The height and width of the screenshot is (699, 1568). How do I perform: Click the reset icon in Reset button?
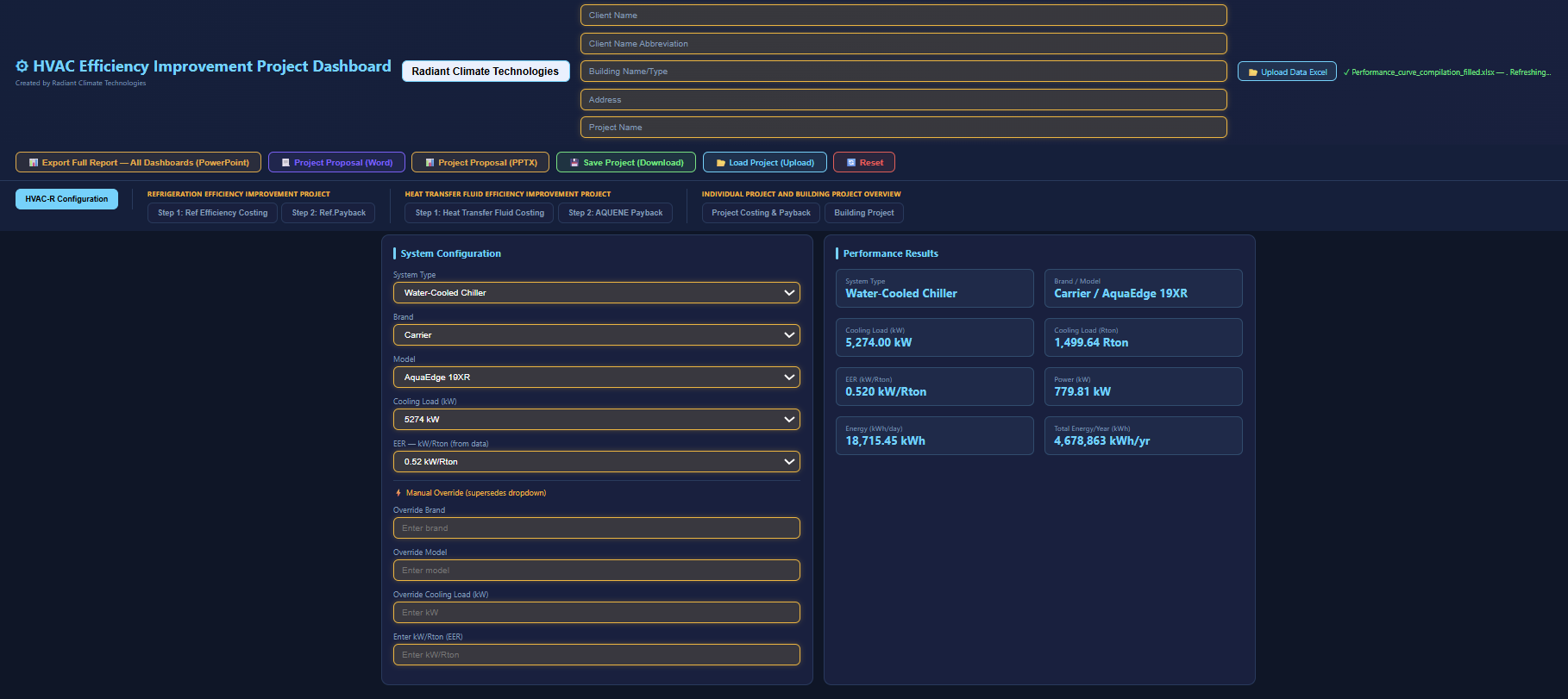tap(851, 163)
